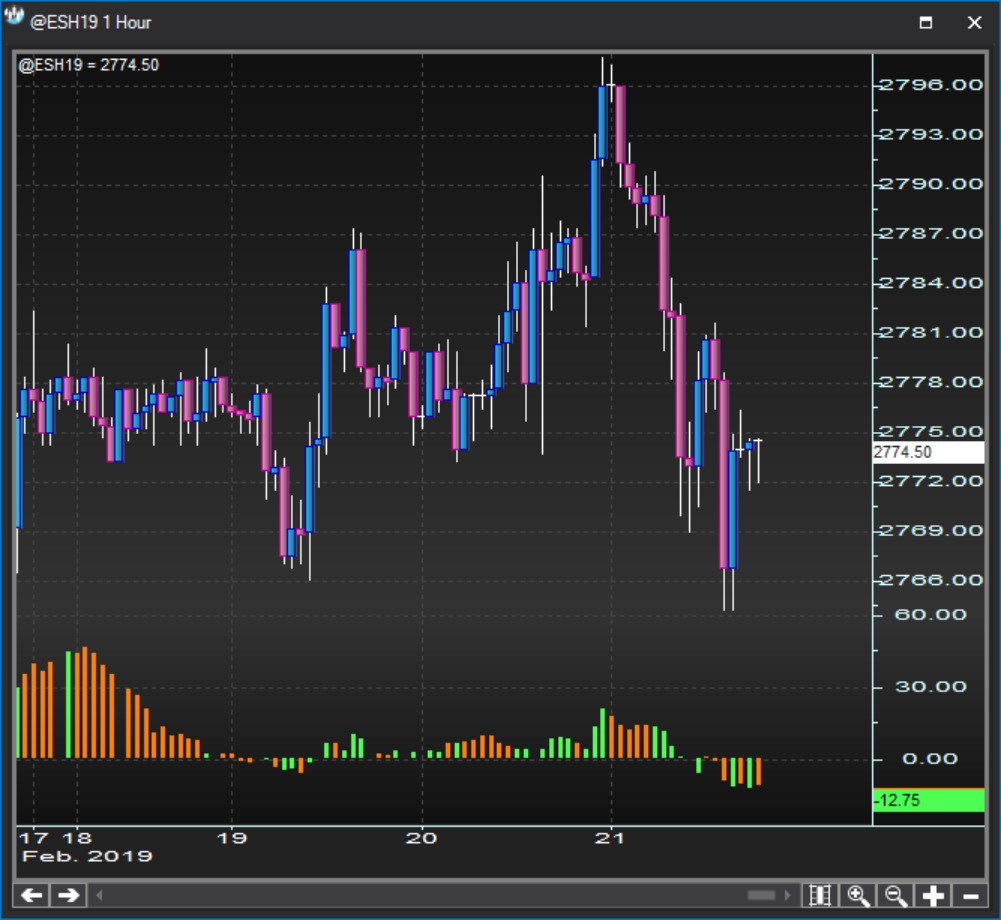1001x920 pixels.
Task: Click the small right scroll arrow of scrollbar
Action: (x=787, y=895)
